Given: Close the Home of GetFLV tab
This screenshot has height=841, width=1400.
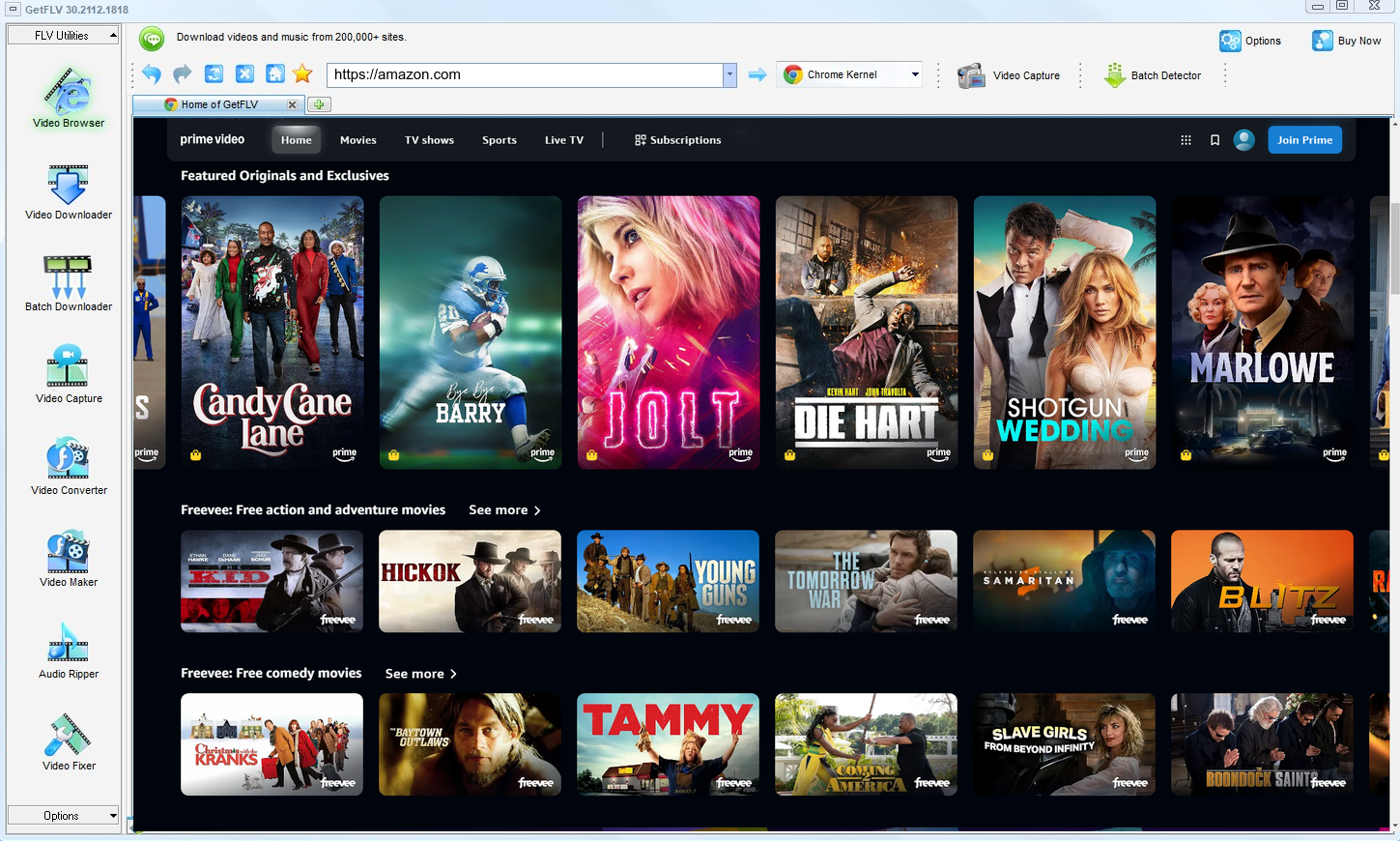Looking at the screenshot, I should (293, 104).
